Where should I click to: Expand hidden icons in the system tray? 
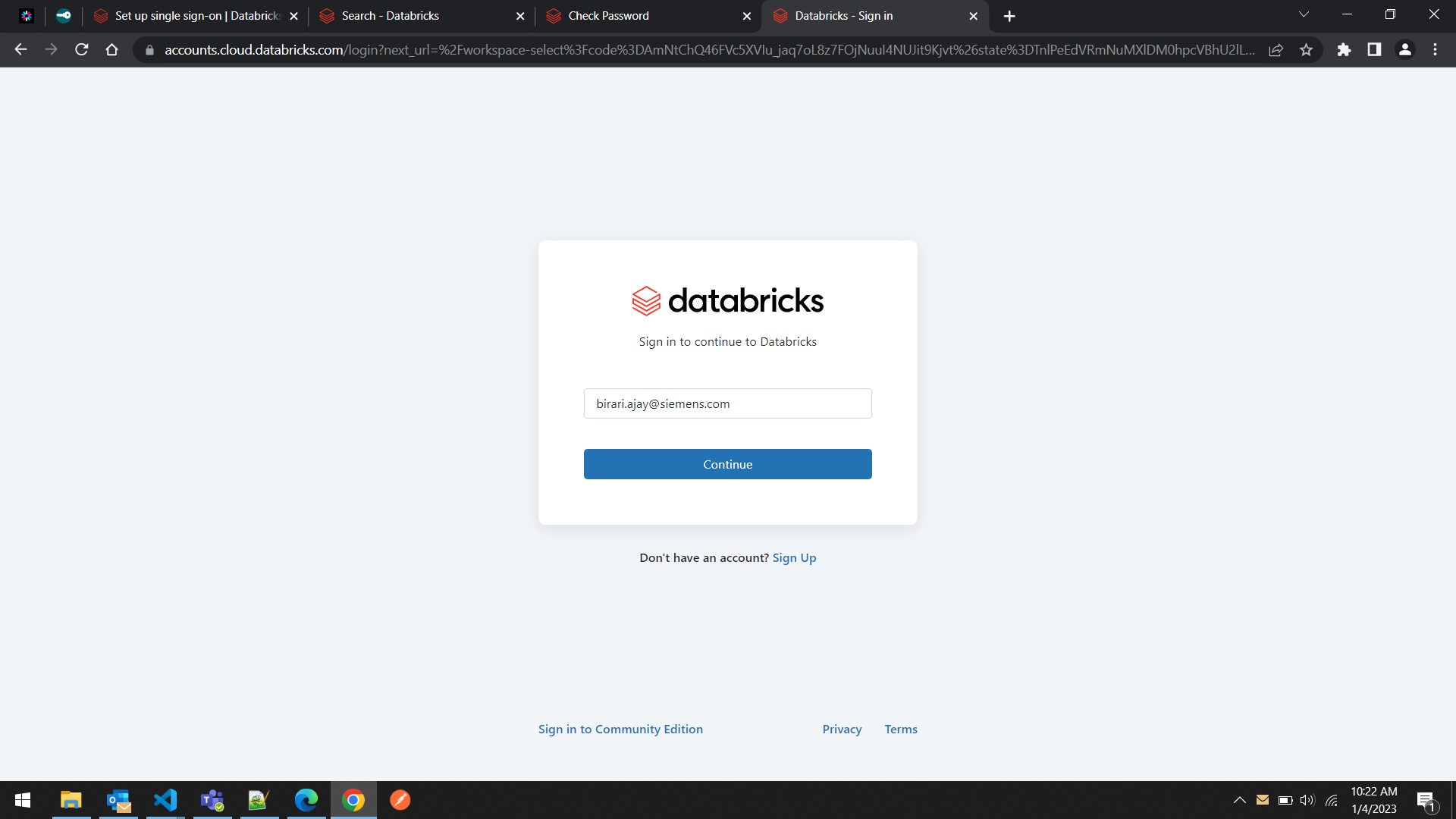click(x=1240, y=800)
